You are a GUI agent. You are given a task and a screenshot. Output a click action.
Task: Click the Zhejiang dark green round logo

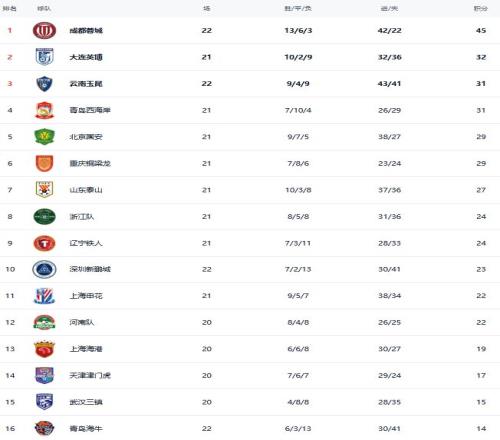point(44,217)
